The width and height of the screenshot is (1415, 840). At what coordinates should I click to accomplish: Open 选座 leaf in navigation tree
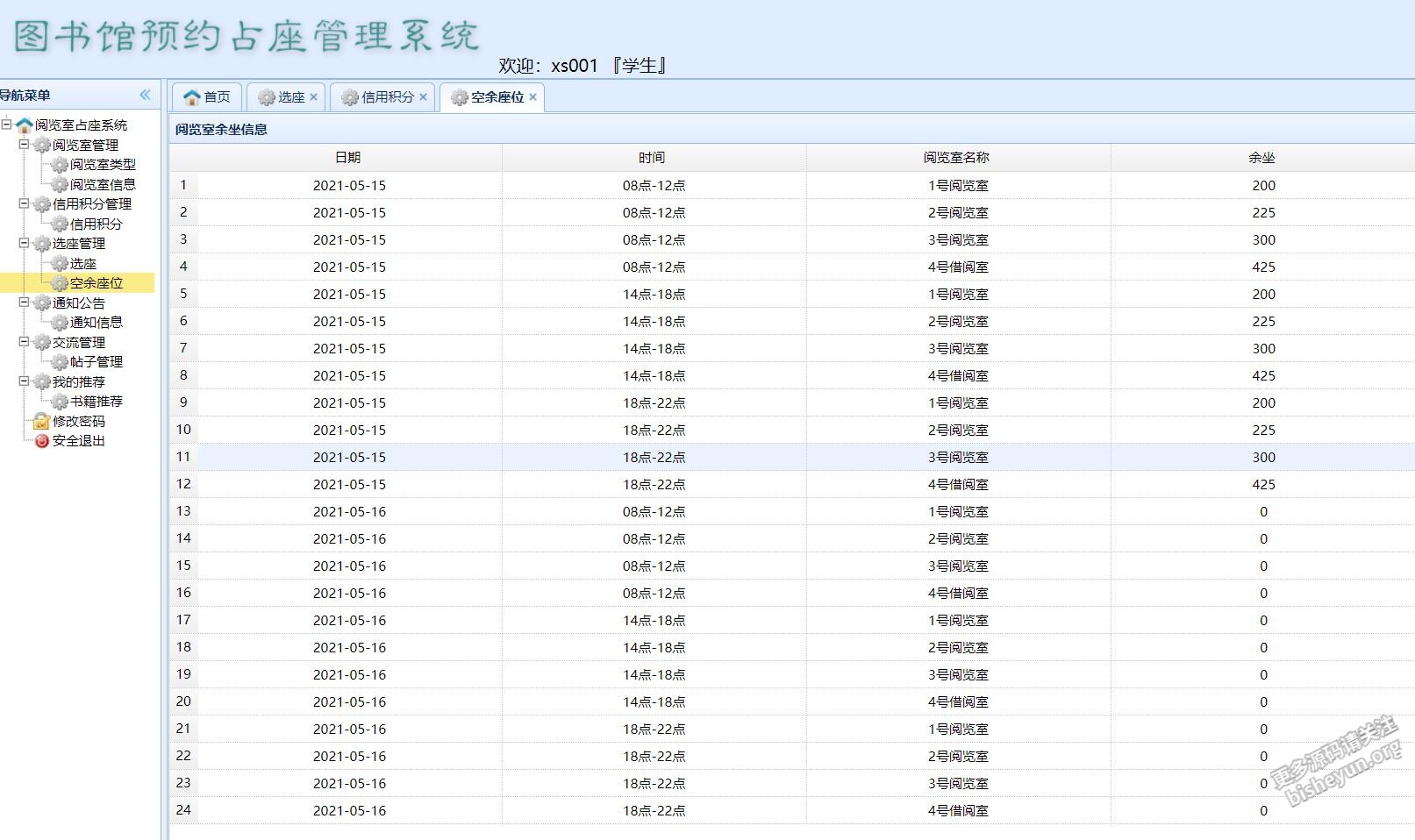click(83, 263)
